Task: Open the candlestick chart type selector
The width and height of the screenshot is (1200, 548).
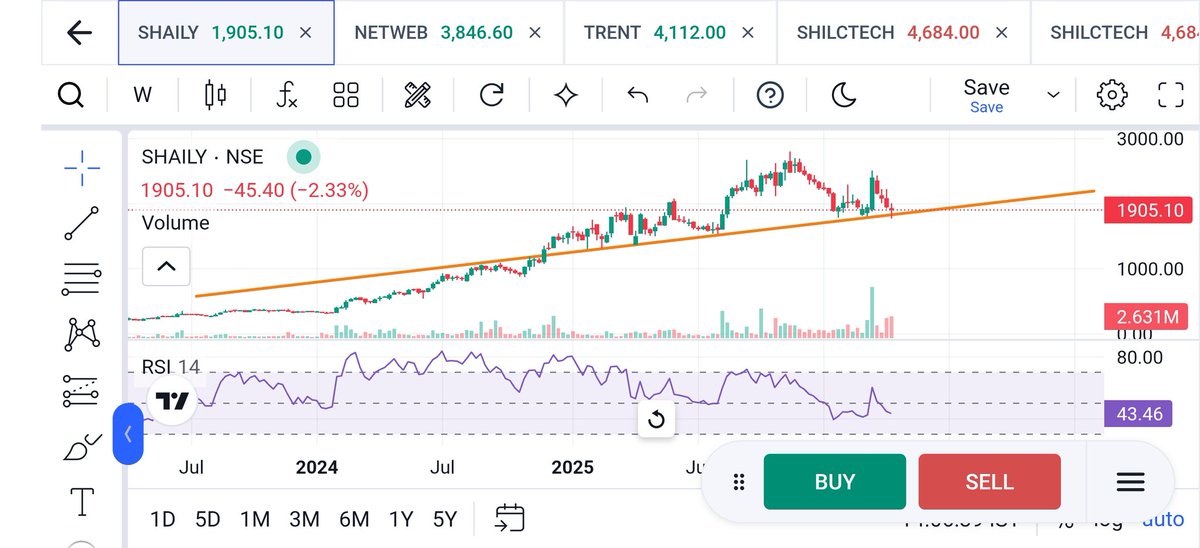Action: [x=215, y=95]
